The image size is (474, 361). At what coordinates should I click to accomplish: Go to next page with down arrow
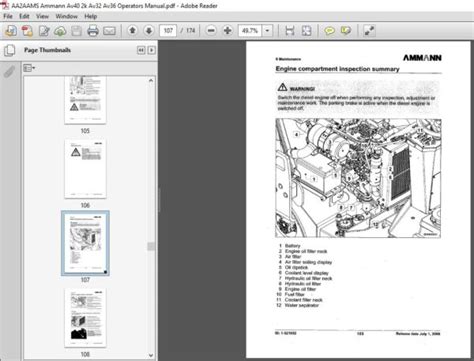148,31
